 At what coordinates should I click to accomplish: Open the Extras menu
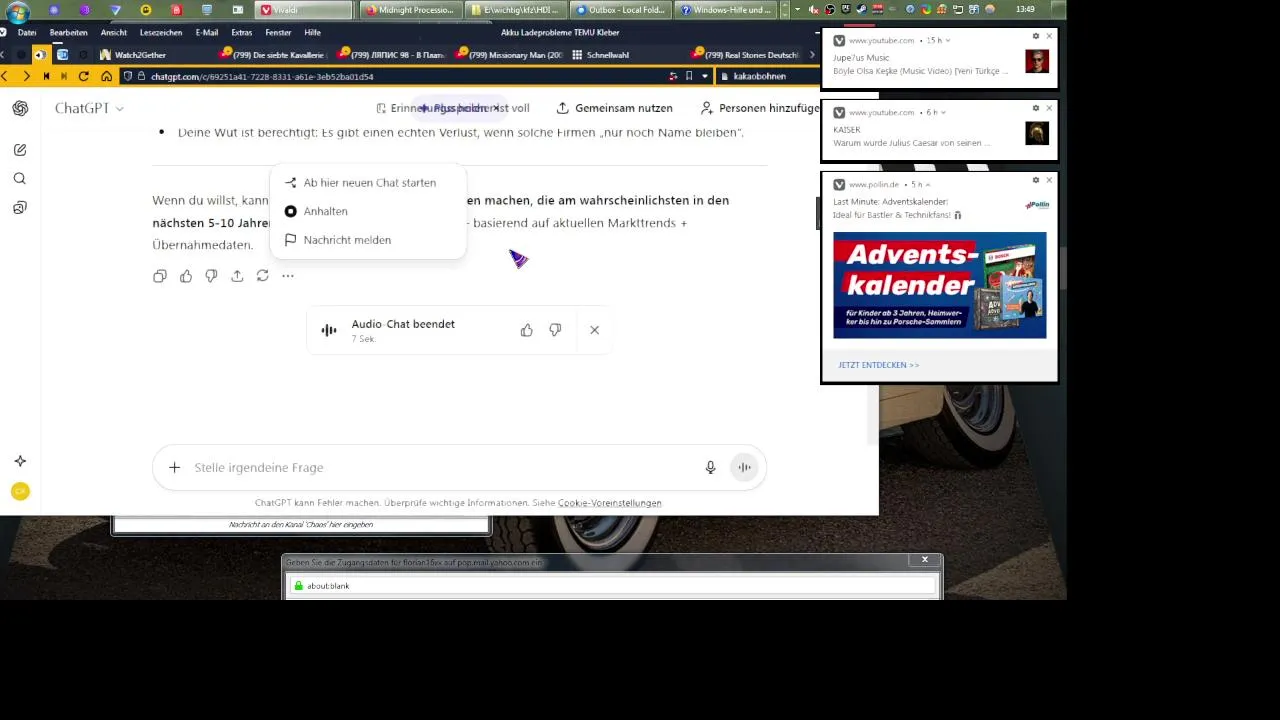[242, 32]
